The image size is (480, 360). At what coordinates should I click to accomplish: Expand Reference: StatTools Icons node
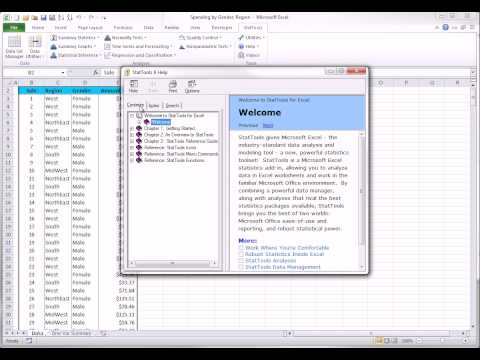(132, 147)
